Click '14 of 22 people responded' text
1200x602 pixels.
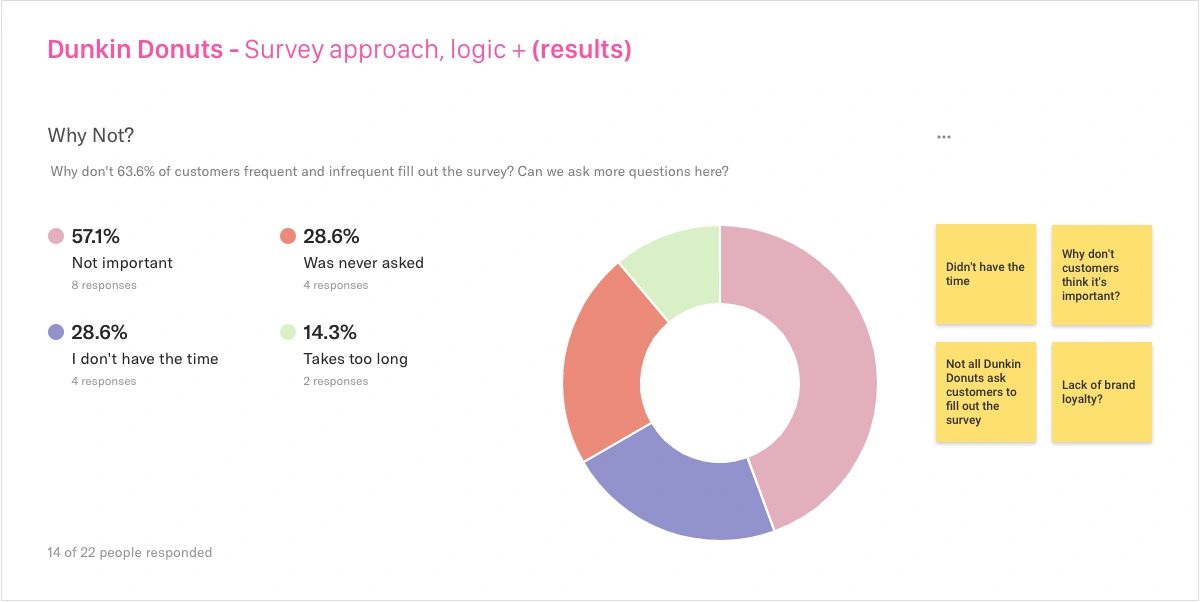tap(130, 552)
